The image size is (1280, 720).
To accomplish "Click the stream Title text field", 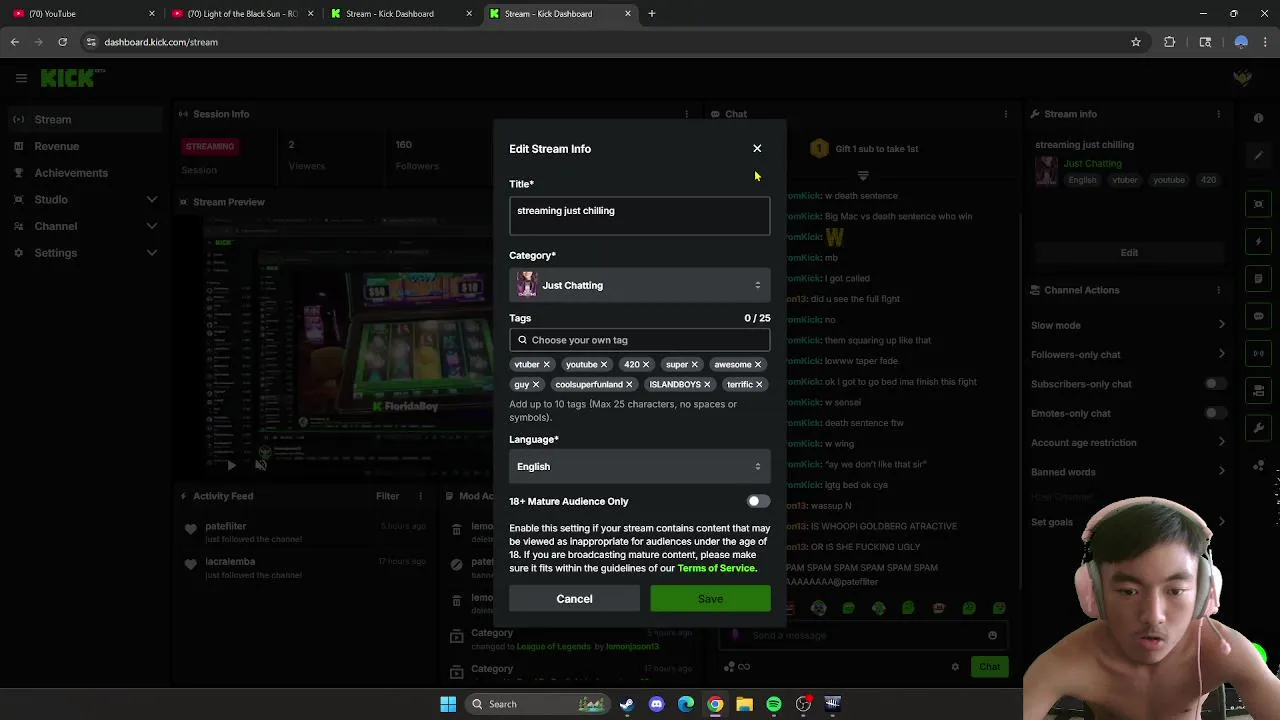I will pyautogui.click(x=640, y=216).
